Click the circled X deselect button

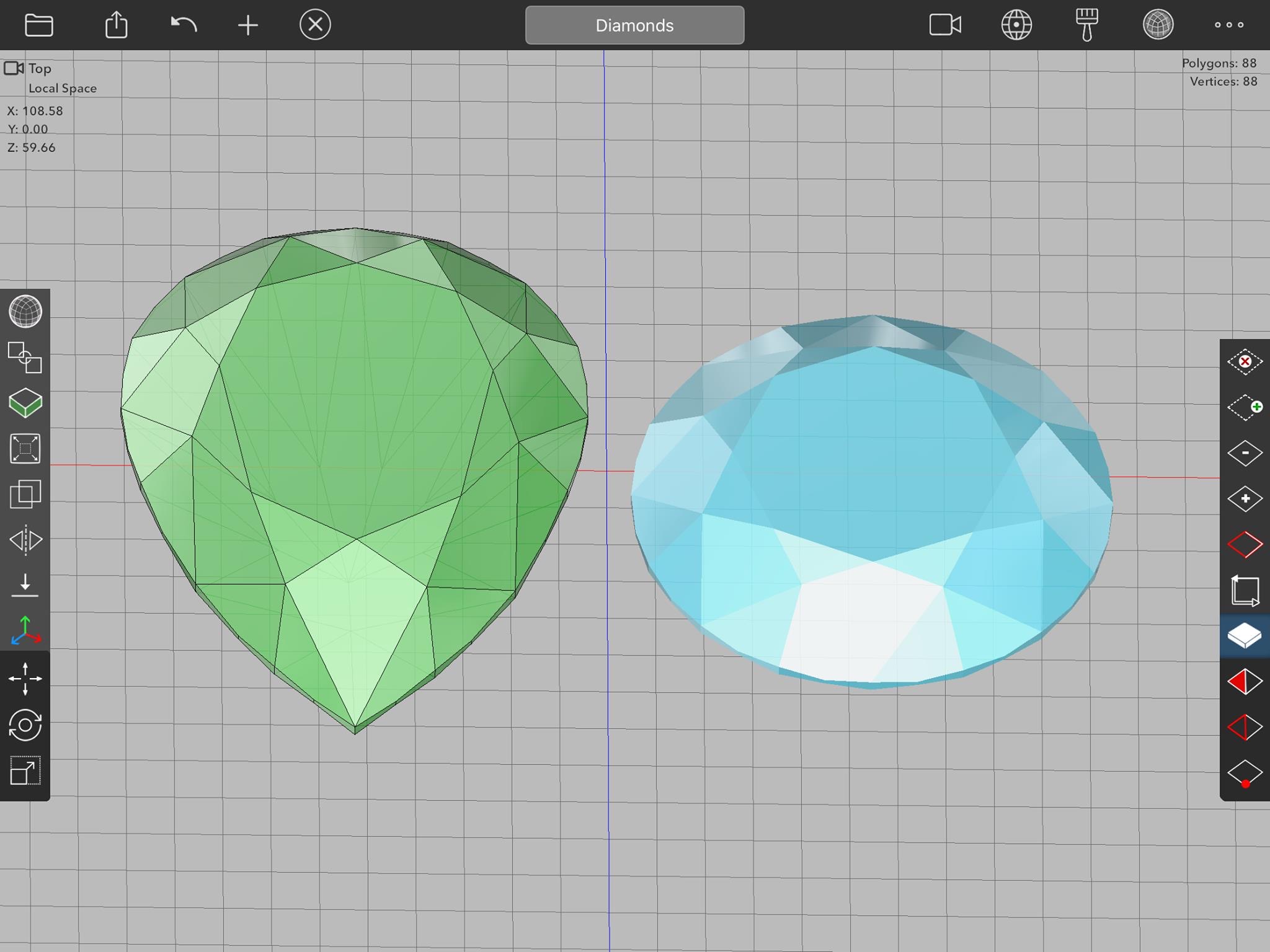315,25
